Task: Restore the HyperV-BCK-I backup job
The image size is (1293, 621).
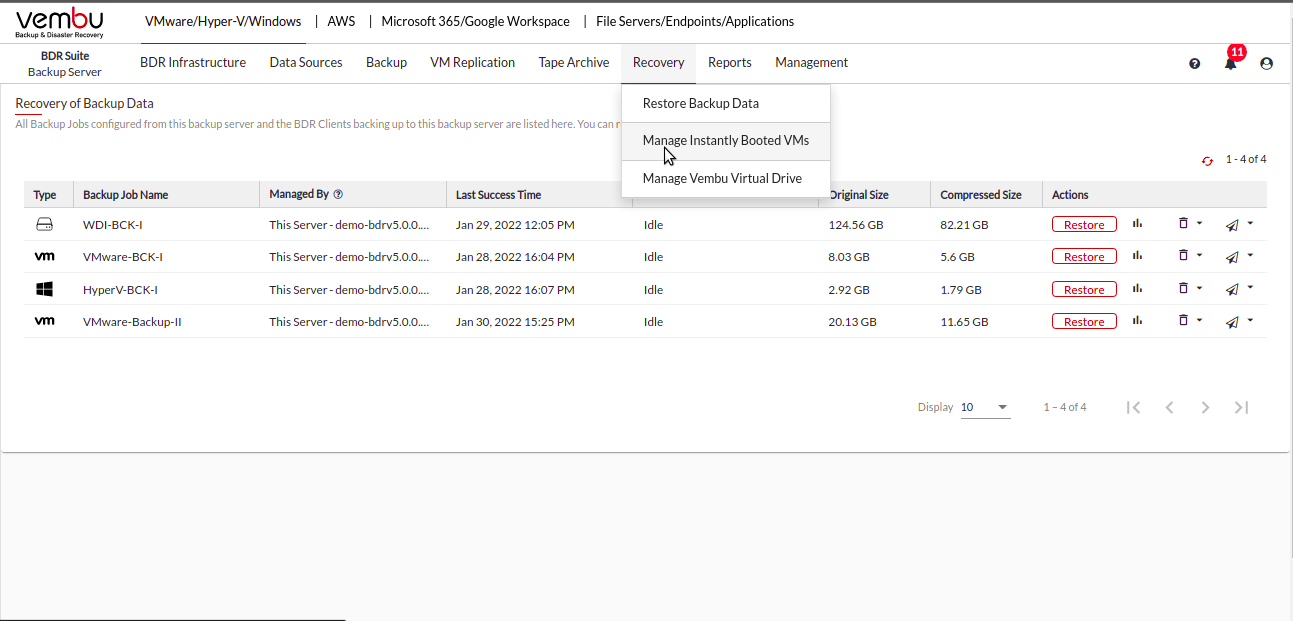Action: pos(1084,290)
